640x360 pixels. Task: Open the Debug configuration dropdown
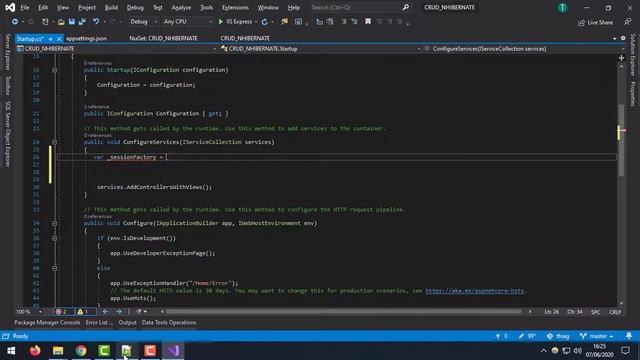(x=144, y=22)
